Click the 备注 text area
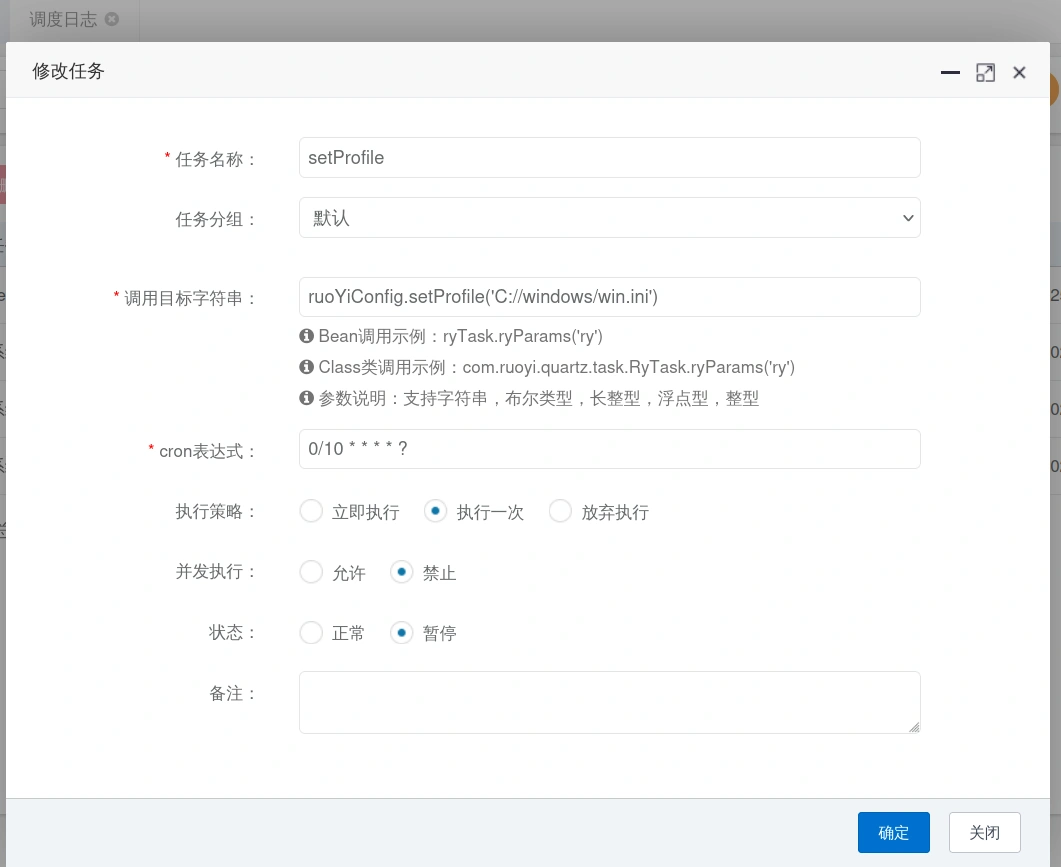 609,702
